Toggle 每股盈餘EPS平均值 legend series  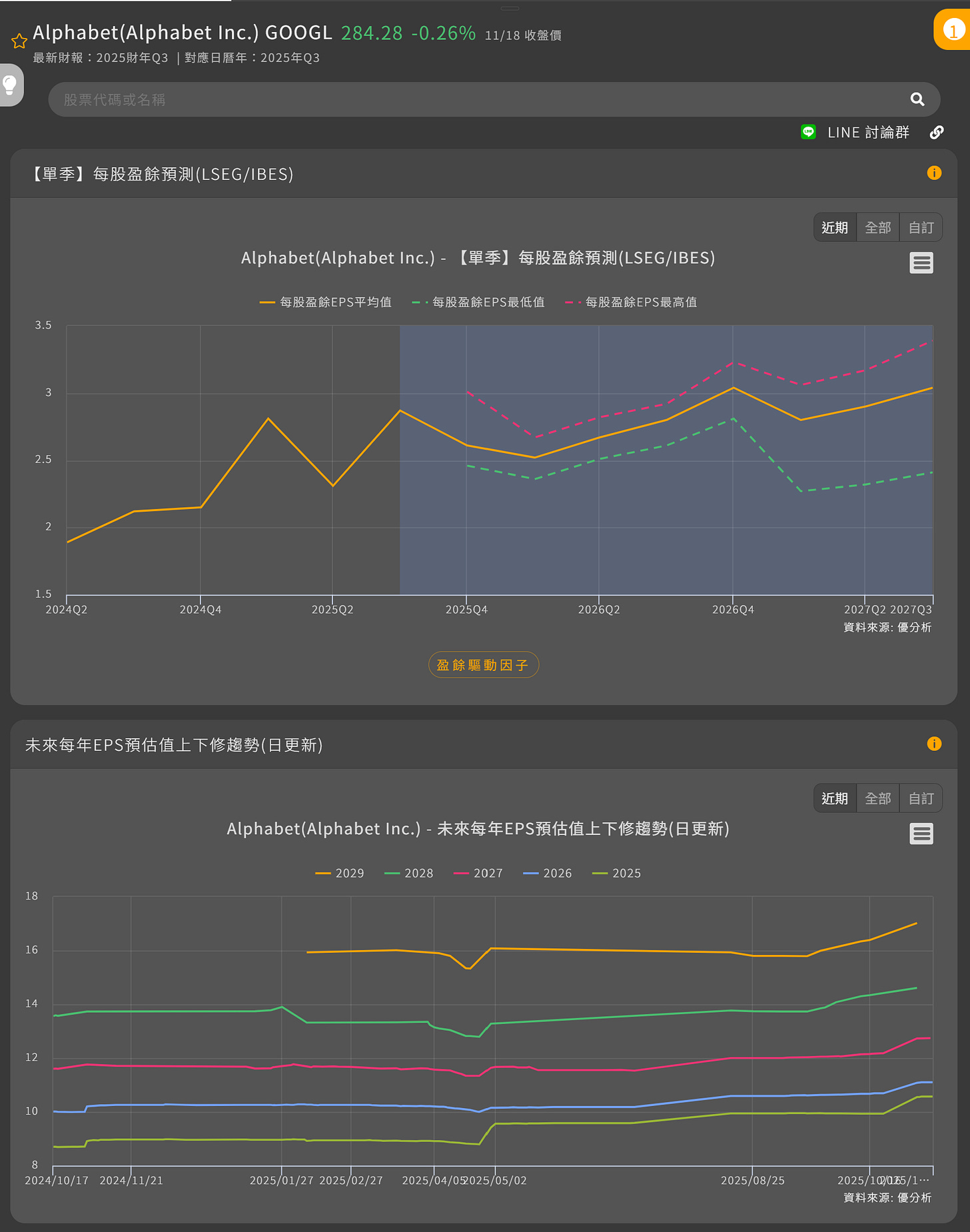[326, 302]
